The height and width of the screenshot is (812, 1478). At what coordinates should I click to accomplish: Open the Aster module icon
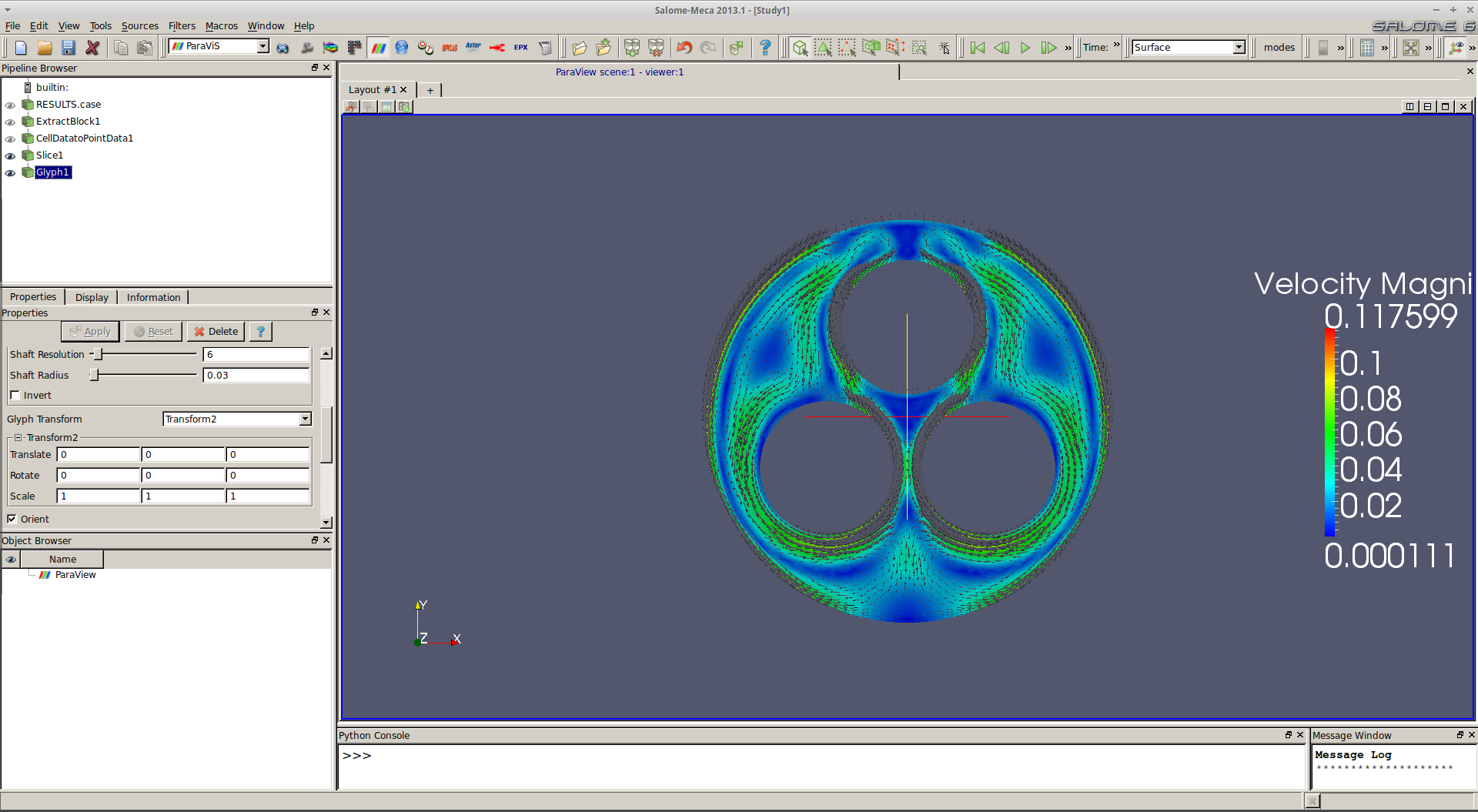(473, 48)
